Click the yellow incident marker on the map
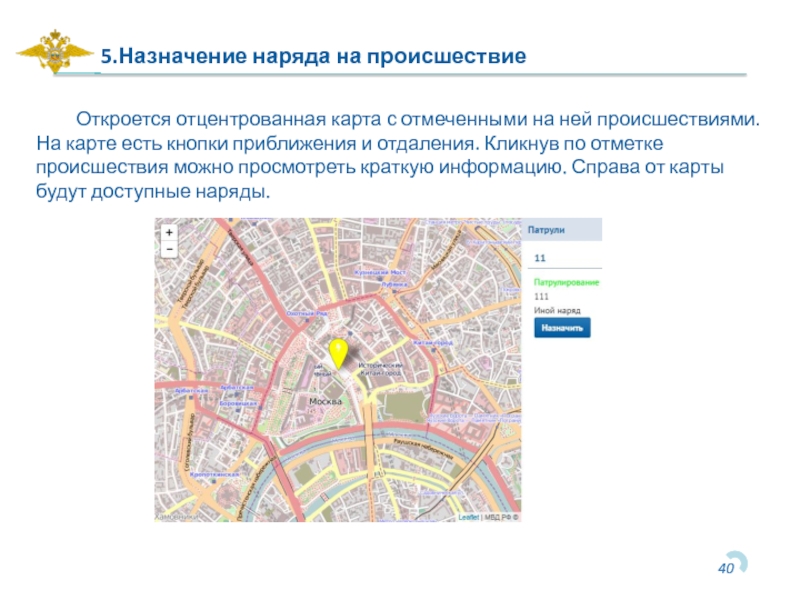Viewport: 800px width, 600px height. [x=338, y=352]
